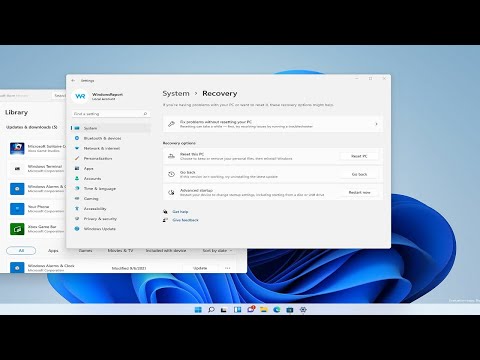This screenshot has height=360, width=480.
Task: Click the Accessibility figure icon
Action: [77, 208]
